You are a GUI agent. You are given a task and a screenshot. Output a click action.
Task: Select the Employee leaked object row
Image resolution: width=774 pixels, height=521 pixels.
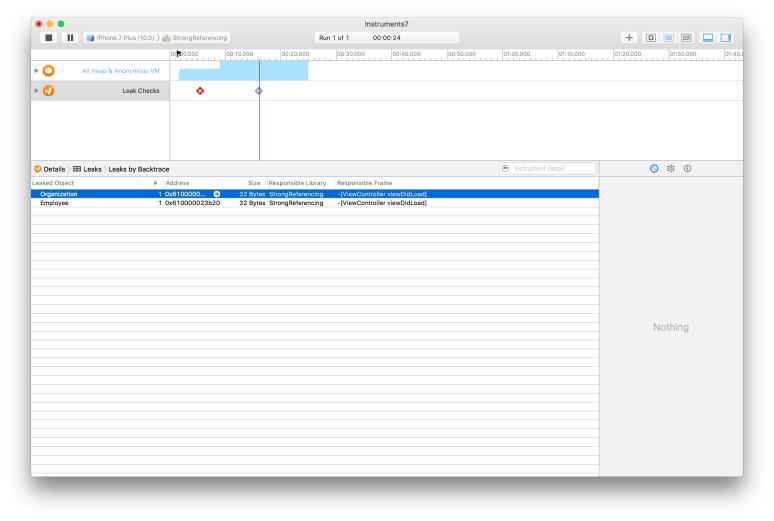(x=315, y=203)
